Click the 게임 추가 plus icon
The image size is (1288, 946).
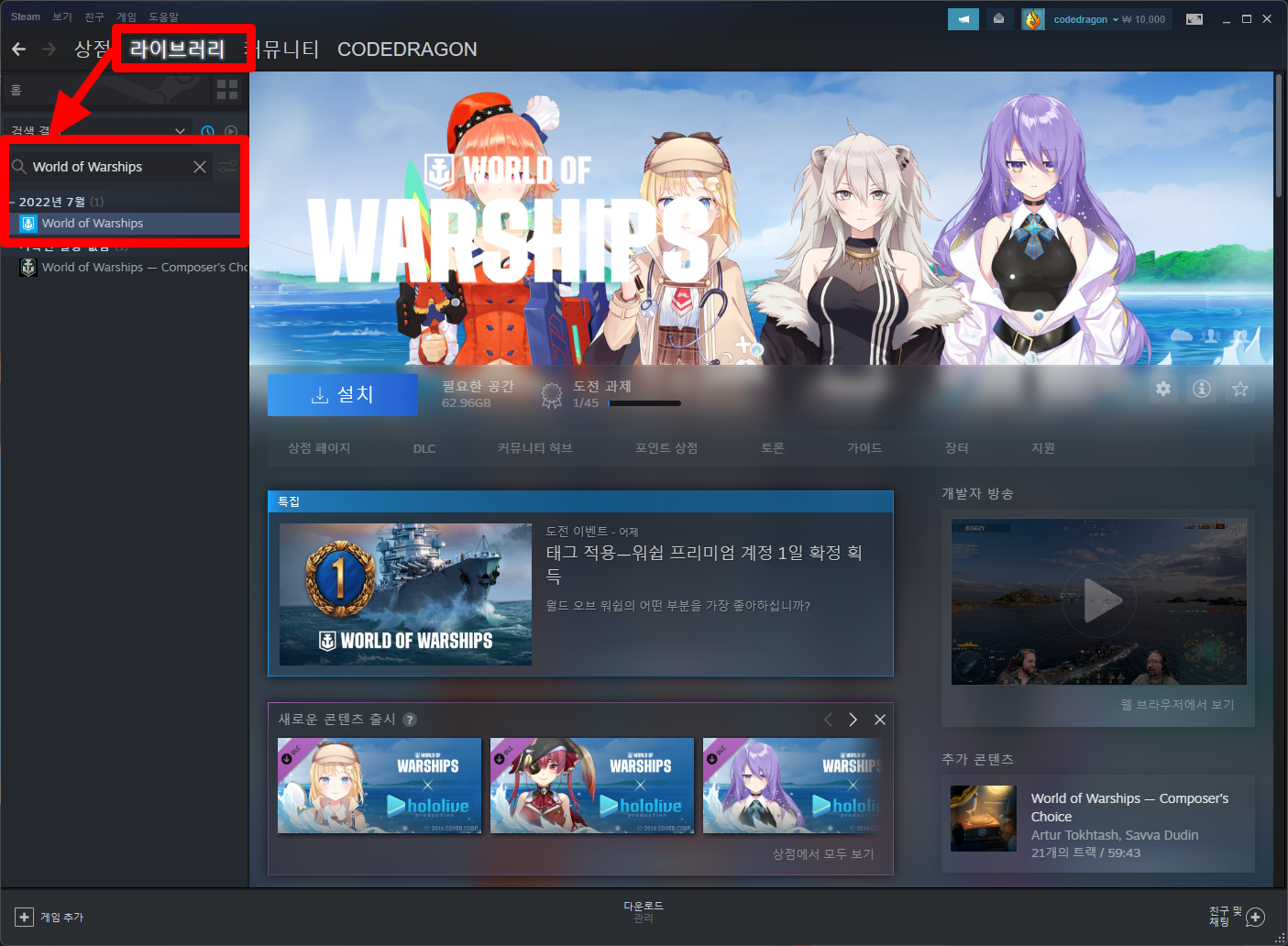[x=24, y=917]
